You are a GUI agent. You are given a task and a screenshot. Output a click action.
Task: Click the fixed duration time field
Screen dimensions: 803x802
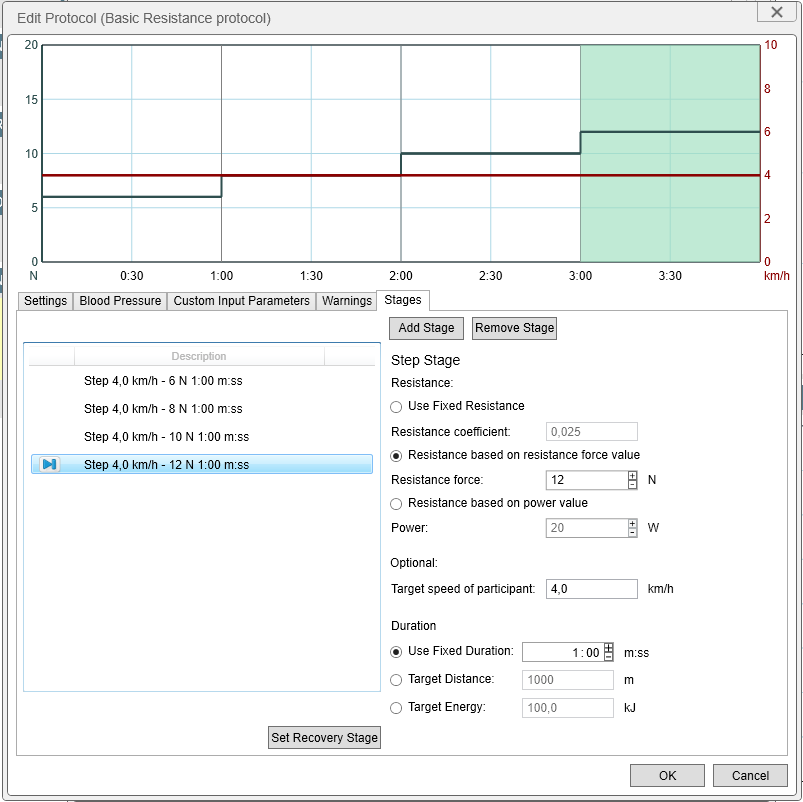[x=563, y=652]
